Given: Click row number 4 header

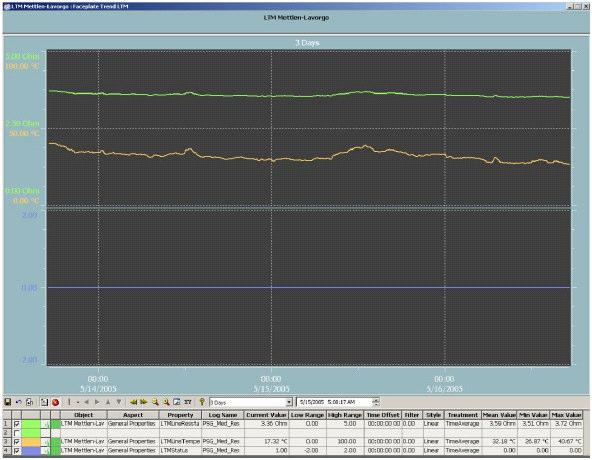Looking at the screenshot, I should coord(6,451).
